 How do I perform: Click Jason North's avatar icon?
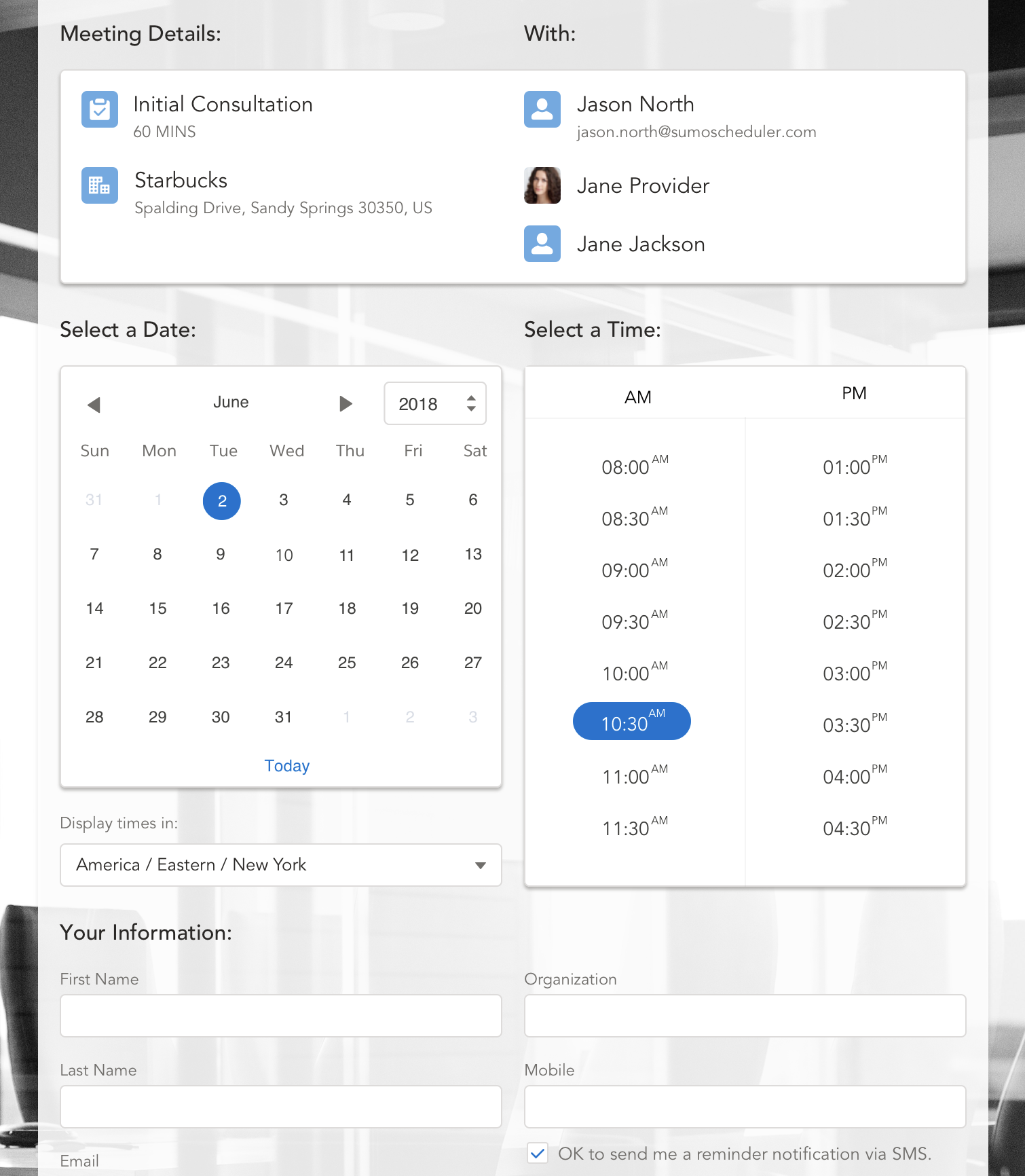coord(542,109)
